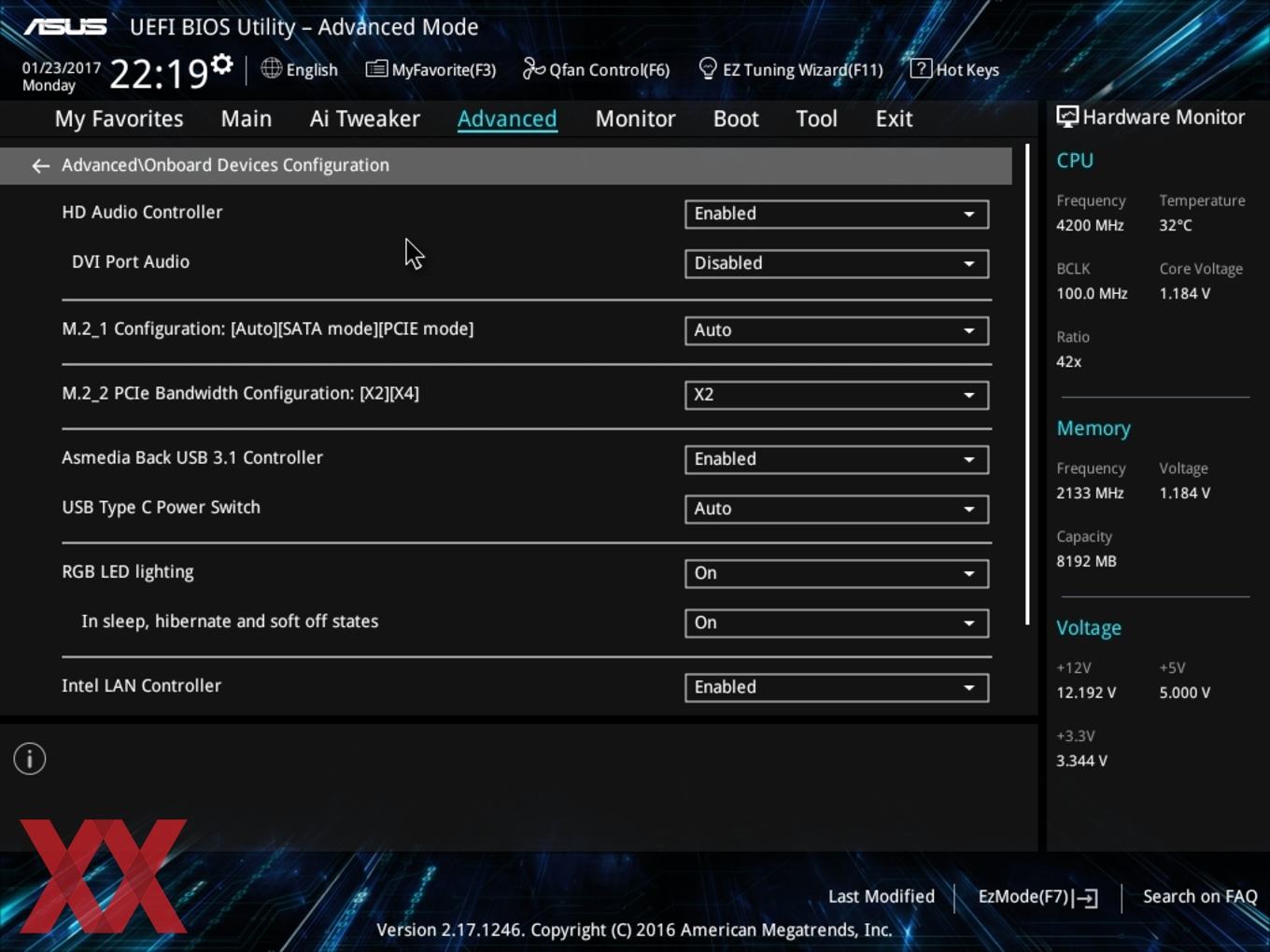Open the Hot Keys help
The width and height of the screenshot is (1270, 952).
point(954,69)
